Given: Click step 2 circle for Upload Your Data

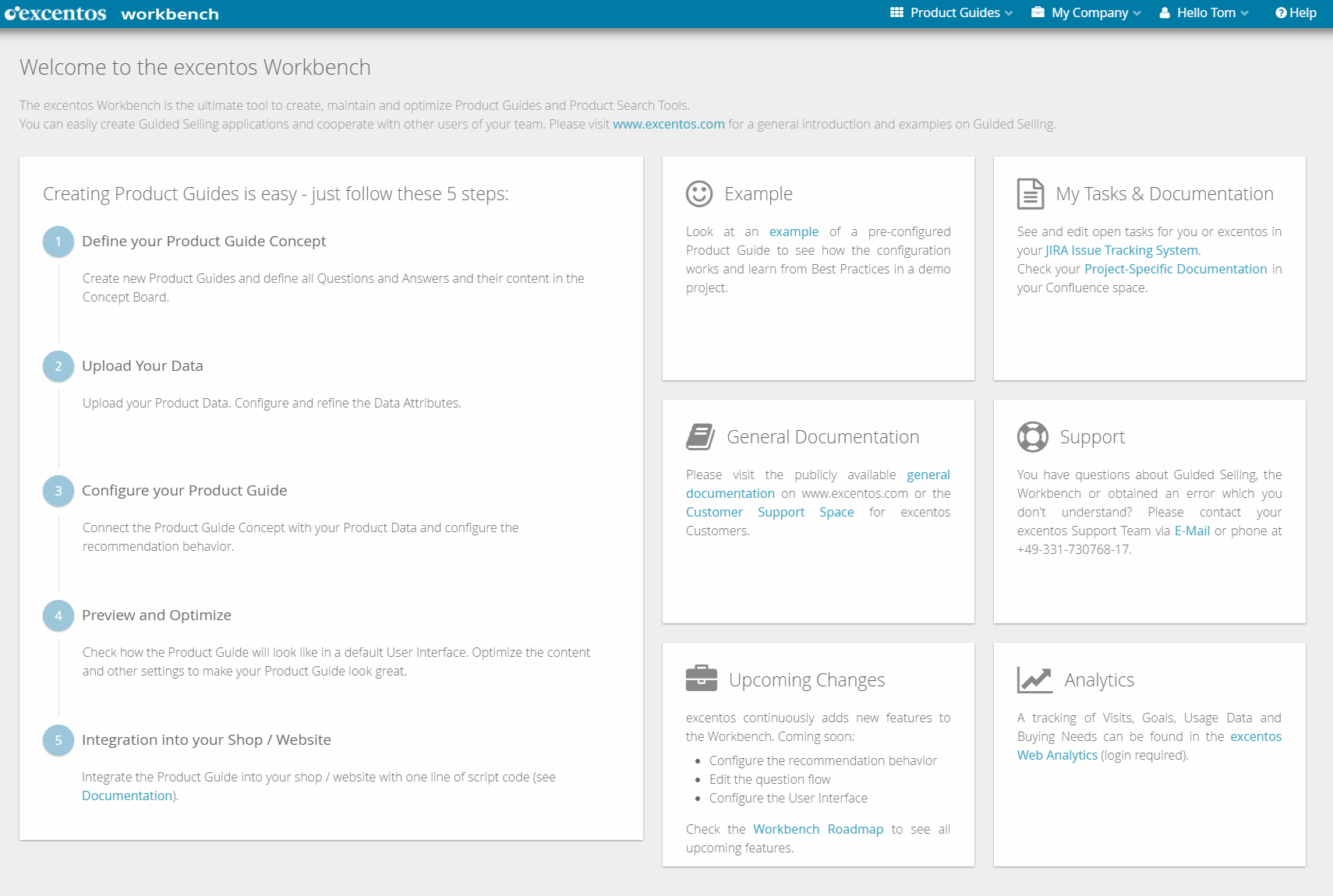Looking at the screenshot, I should 58,366.
